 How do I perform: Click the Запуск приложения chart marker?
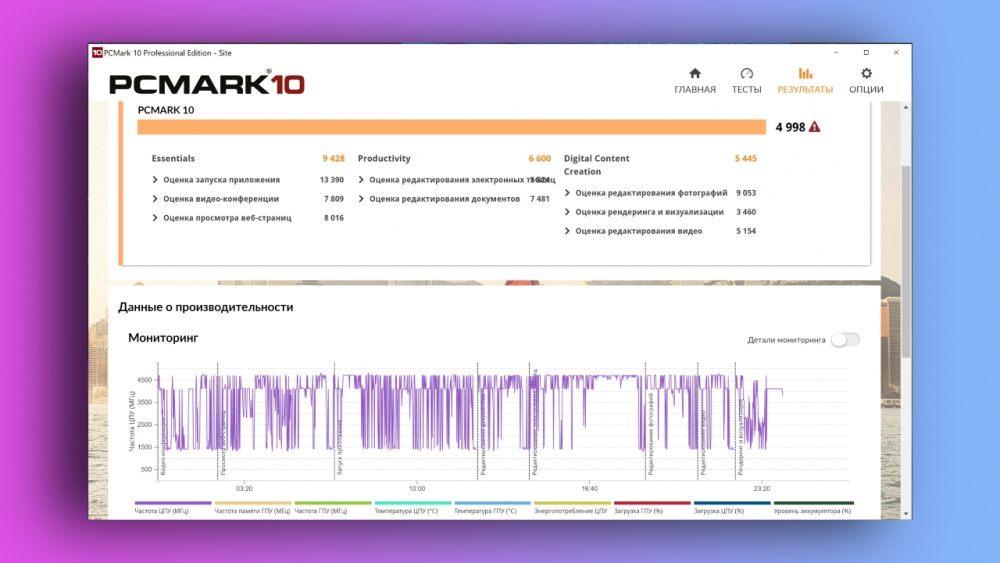click(x=340, y=447)
